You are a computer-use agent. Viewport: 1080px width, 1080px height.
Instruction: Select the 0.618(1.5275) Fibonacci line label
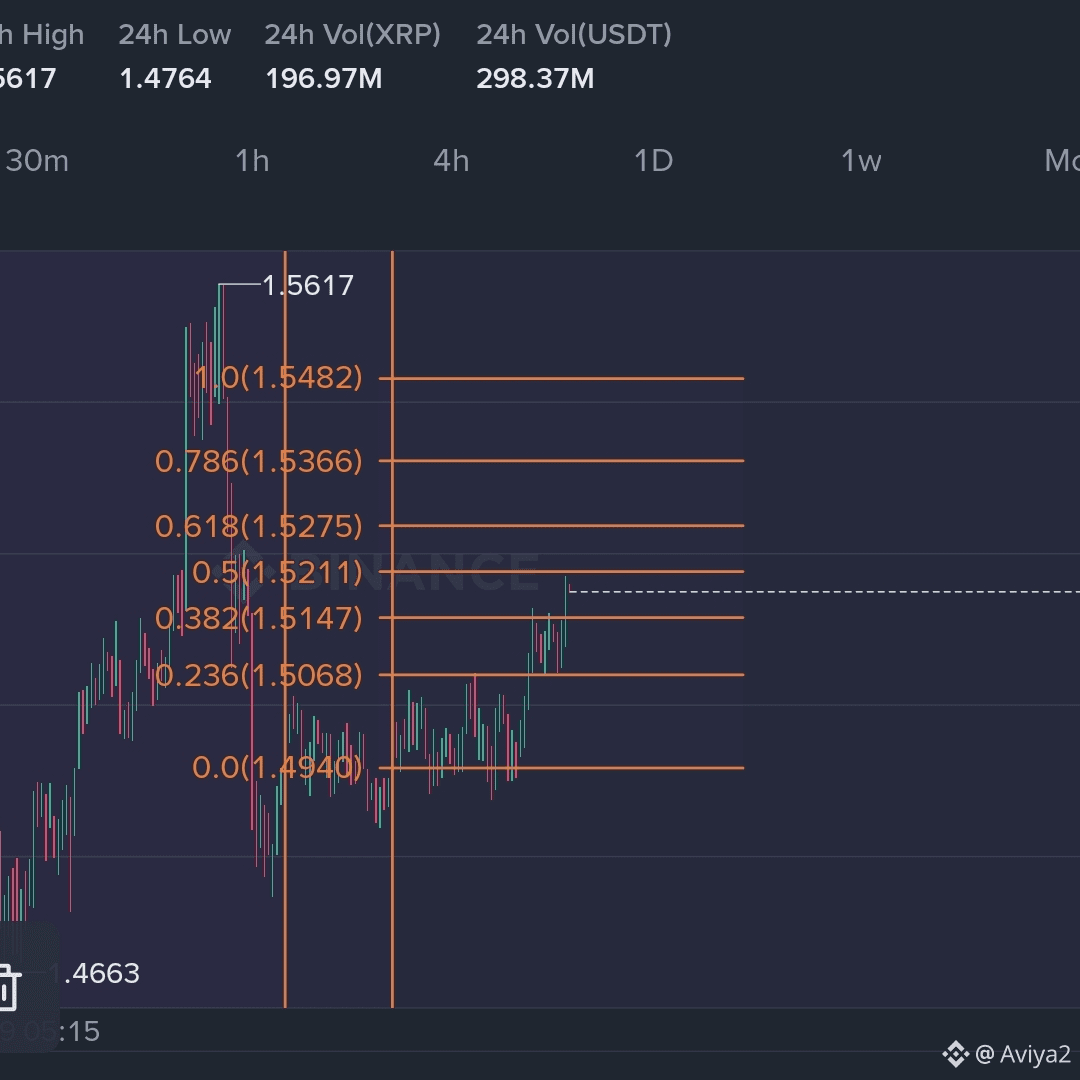coord(258,526)
